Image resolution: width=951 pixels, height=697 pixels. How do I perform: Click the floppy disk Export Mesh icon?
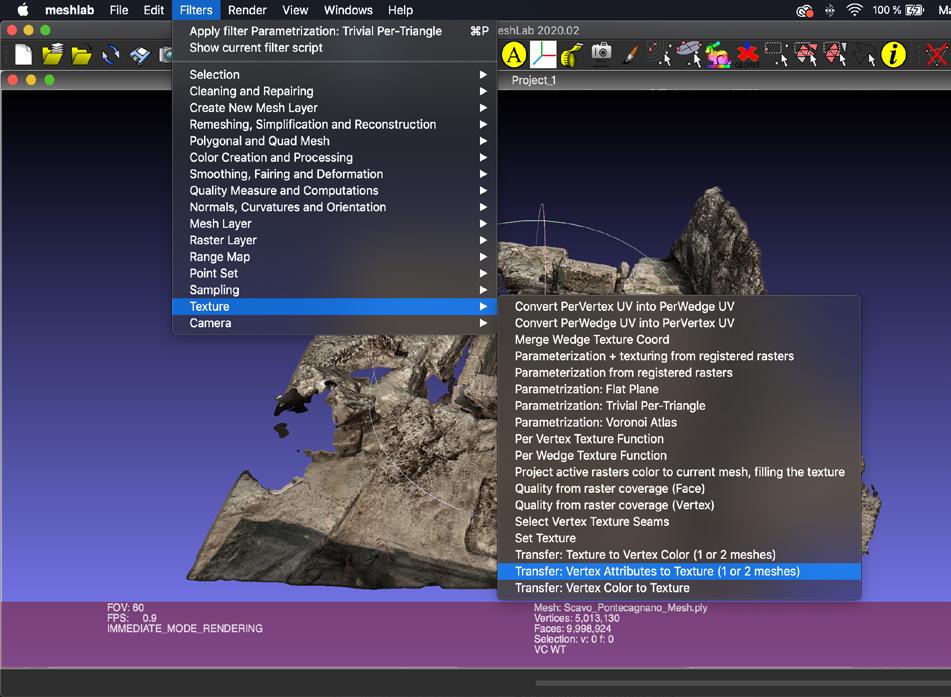point(139,55)
